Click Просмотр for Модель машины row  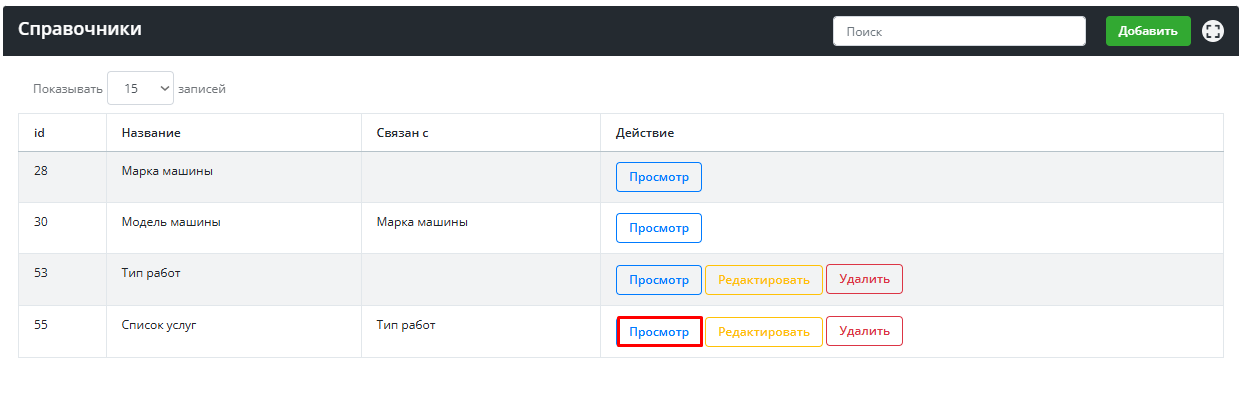[658, 228]
